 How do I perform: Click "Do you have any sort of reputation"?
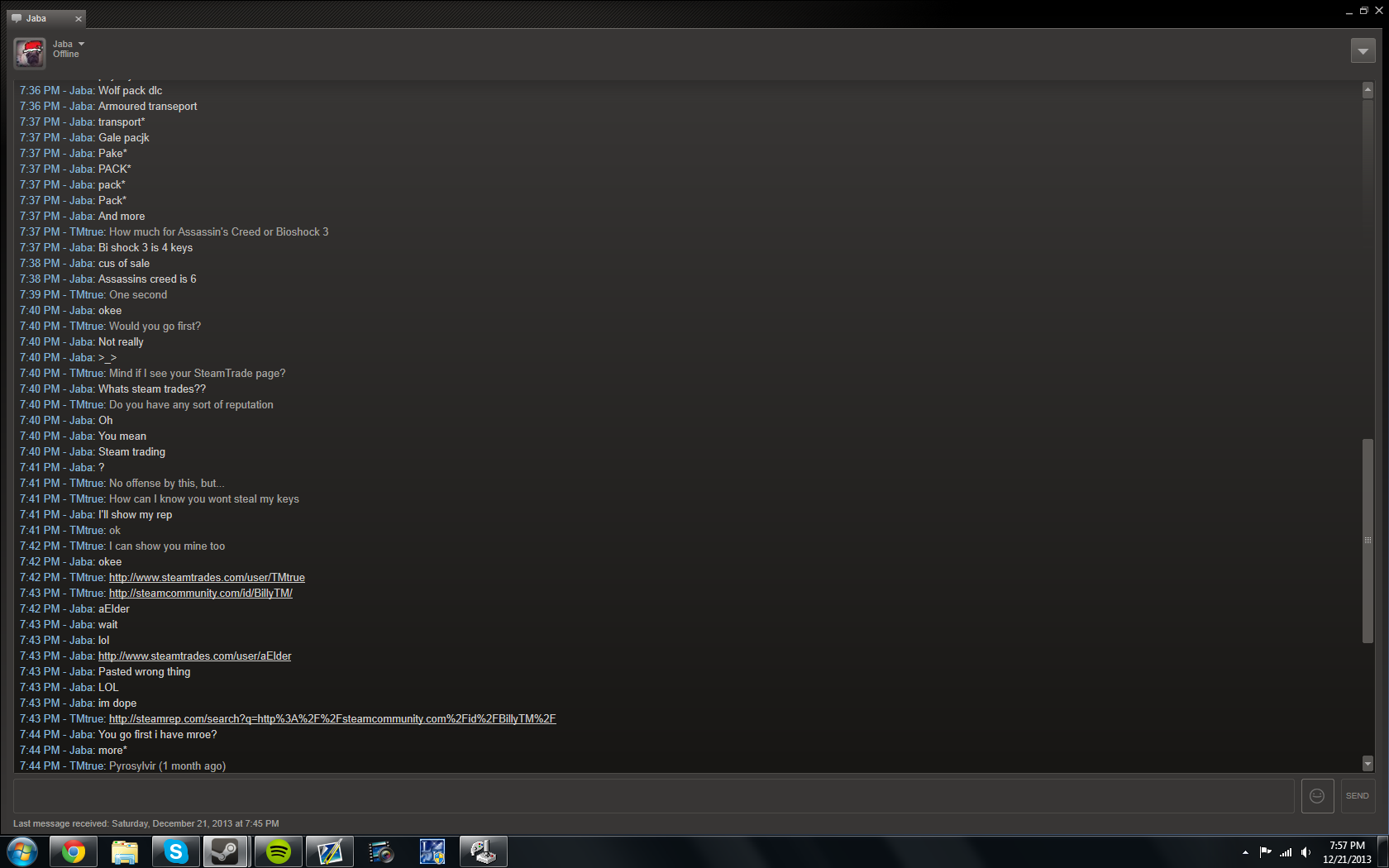(x=191, y=405)
